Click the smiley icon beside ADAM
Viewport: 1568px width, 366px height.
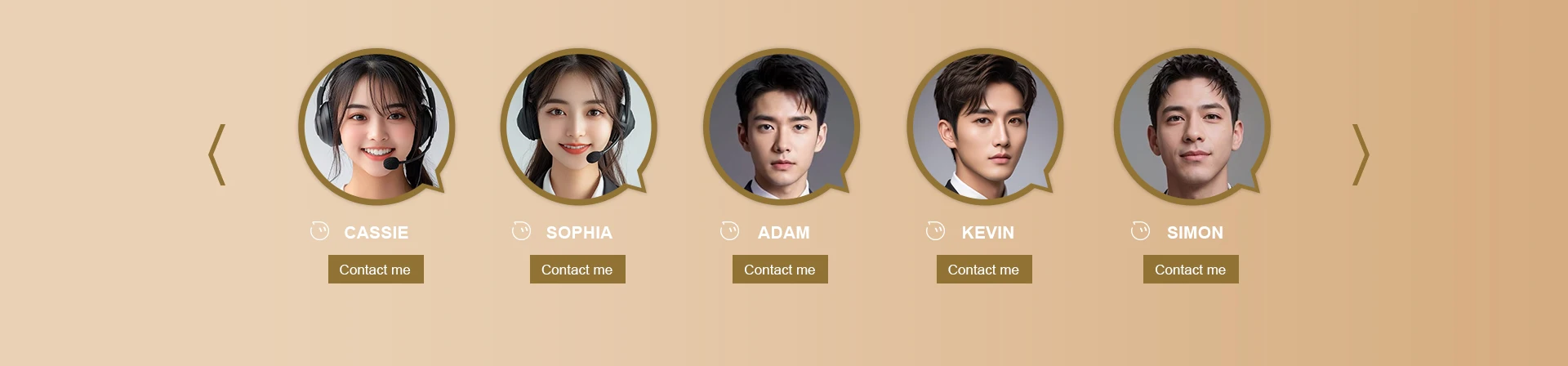point(729,231)
